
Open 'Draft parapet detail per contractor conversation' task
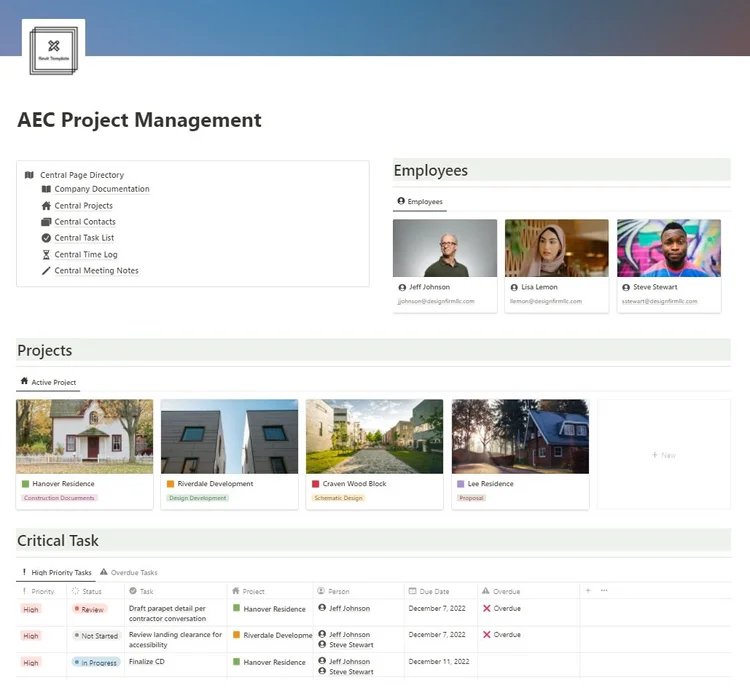tap(167, 613)
